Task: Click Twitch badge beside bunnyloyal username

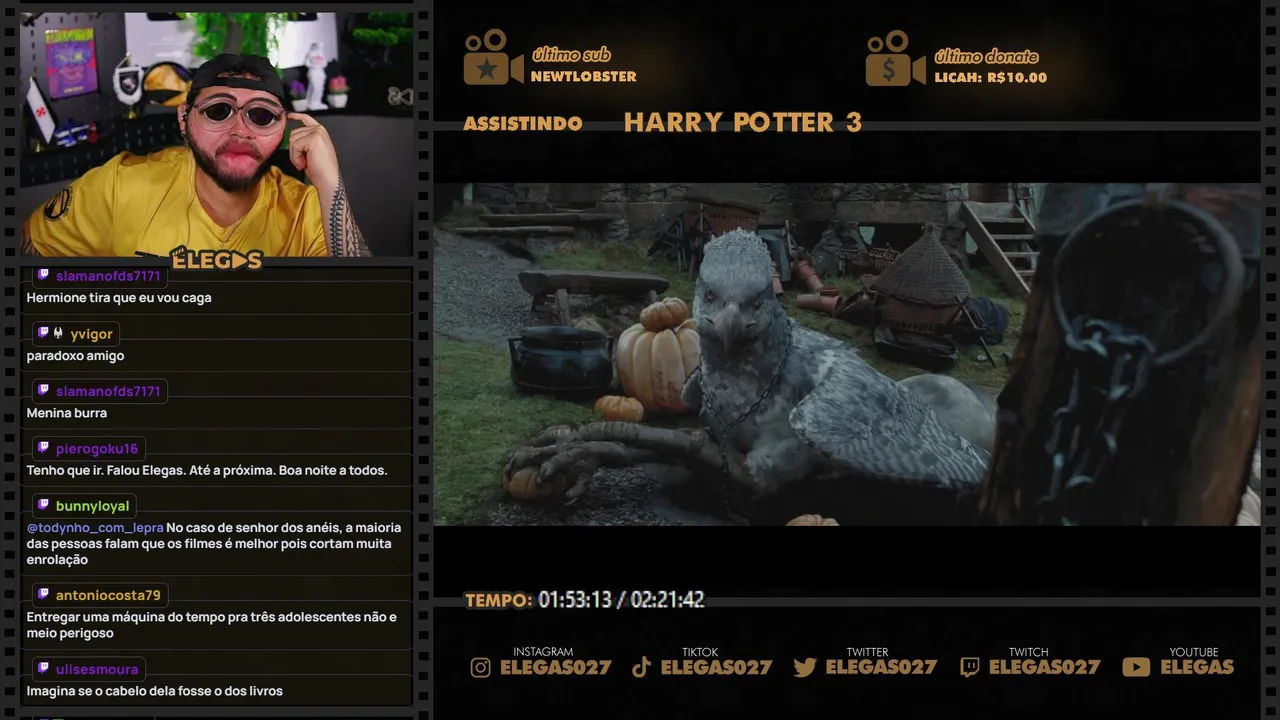Action: coord(43,505)
